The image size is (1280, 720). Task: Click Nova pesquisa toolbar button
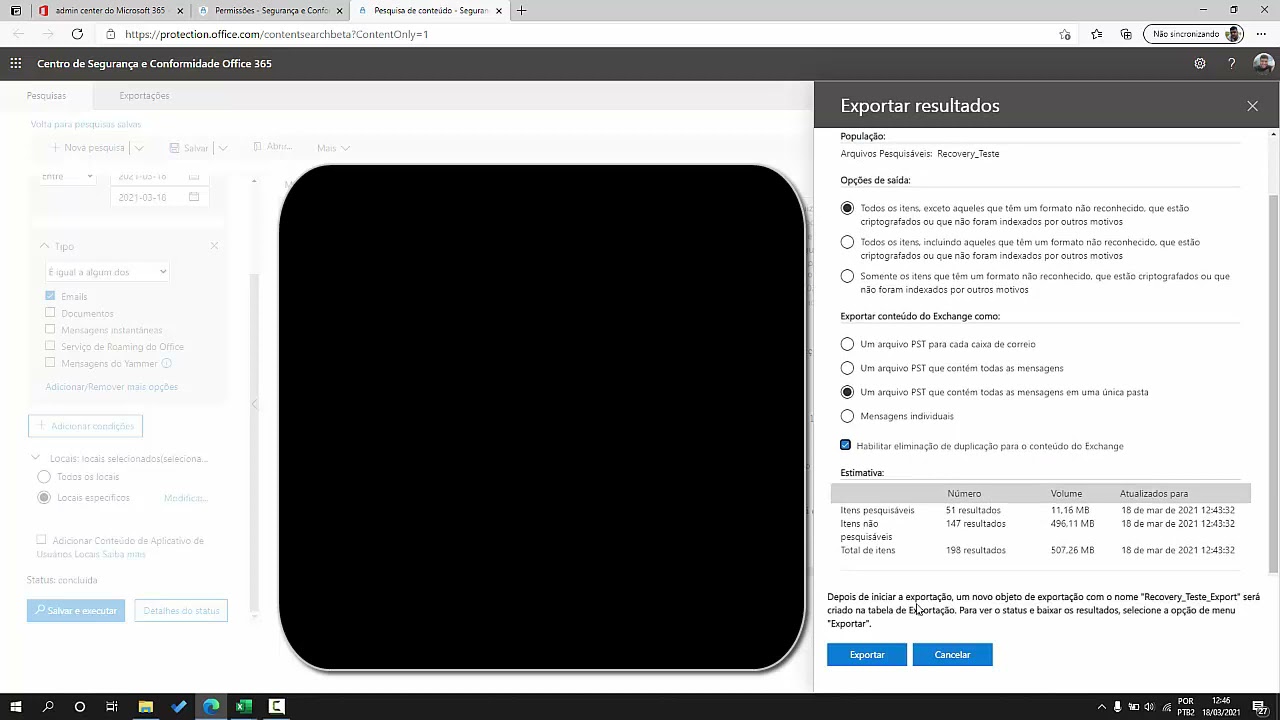point(87,148)
